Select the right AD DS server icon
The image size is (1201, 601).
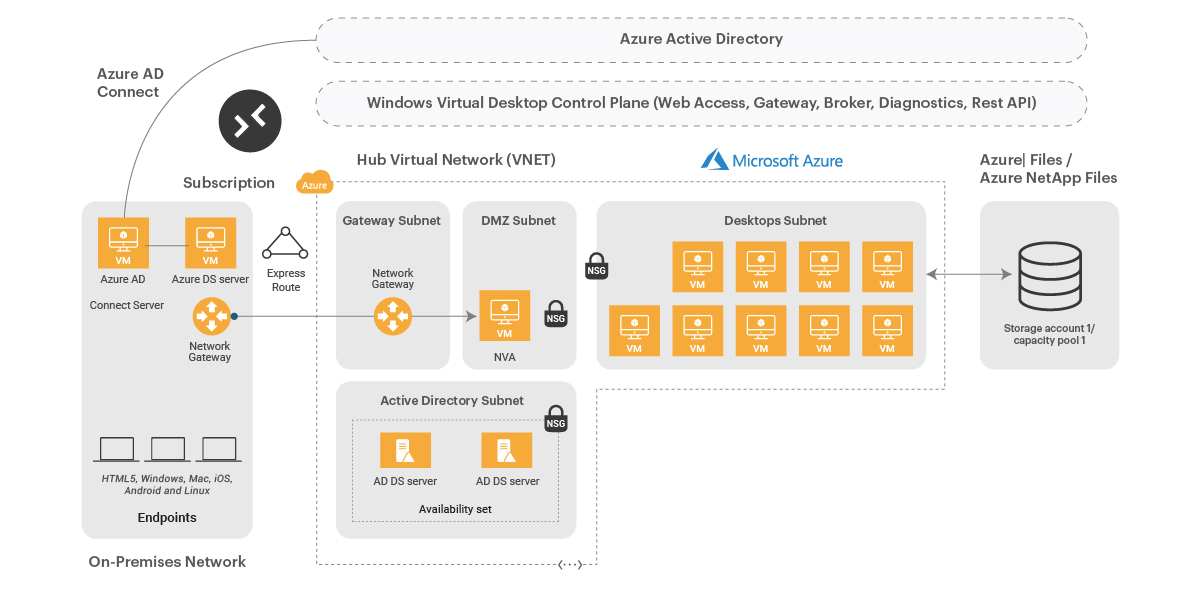(507, 450)
